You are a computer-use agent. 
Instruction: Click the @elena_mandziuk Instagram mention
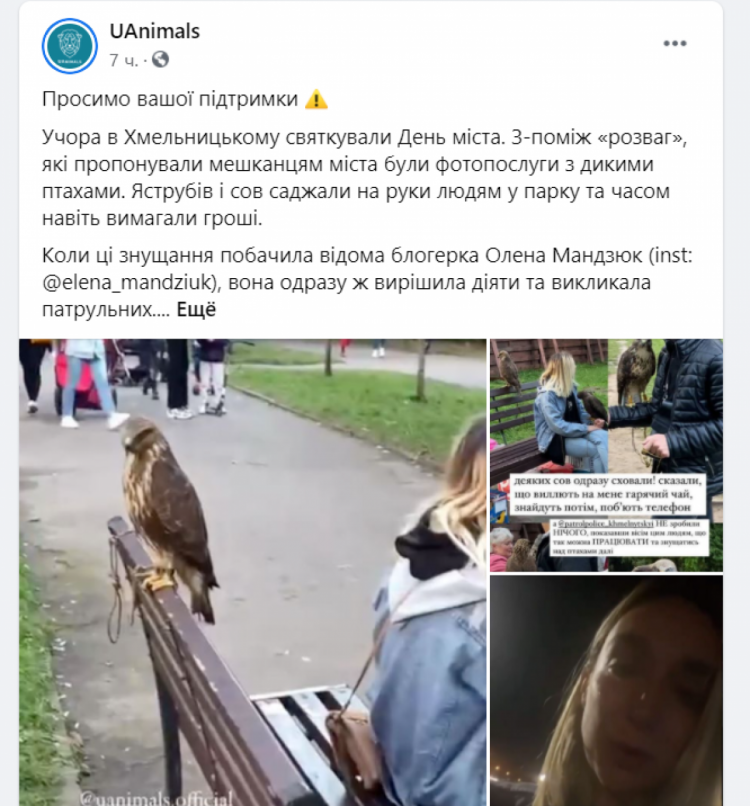click(127, 282)
